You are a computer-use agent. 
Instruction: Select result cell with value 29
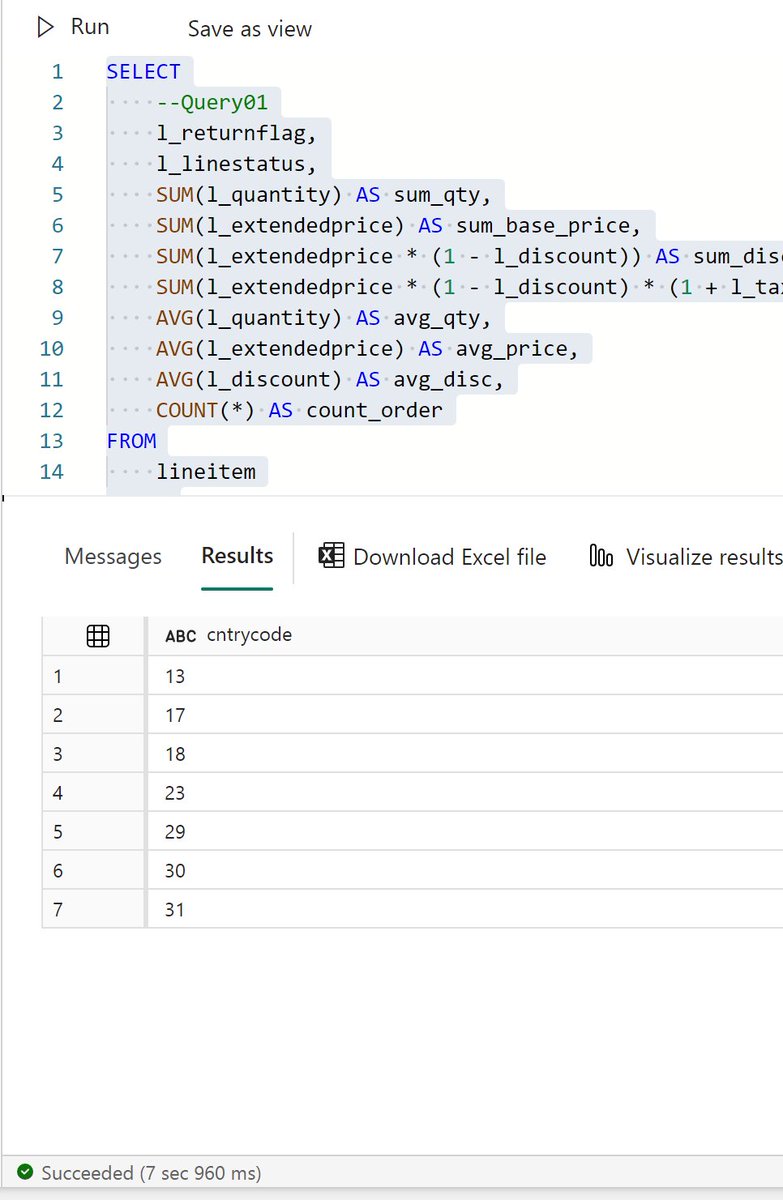[464, 832]
